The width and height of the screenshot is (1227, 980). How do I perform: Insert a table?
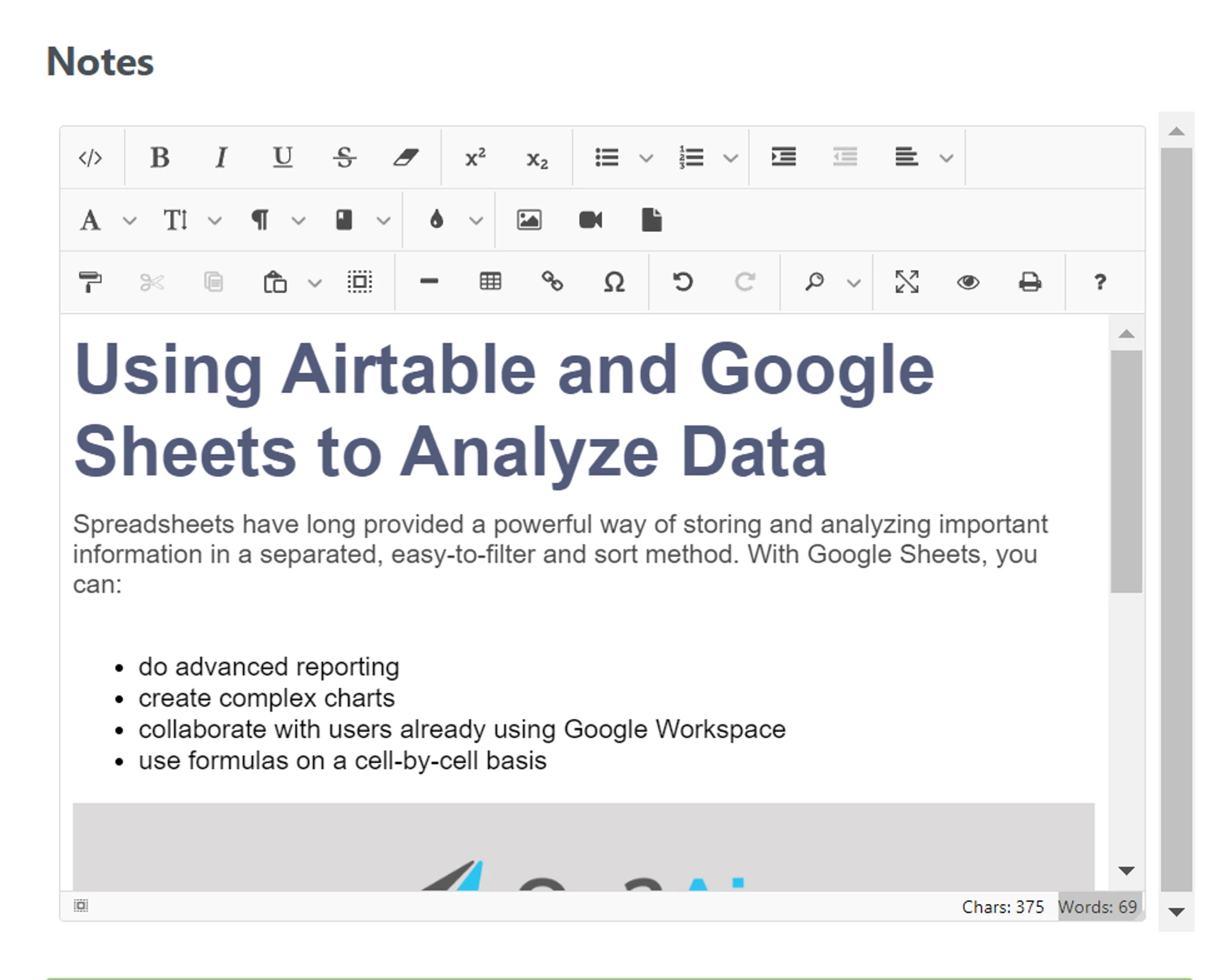tap(490, 282)
